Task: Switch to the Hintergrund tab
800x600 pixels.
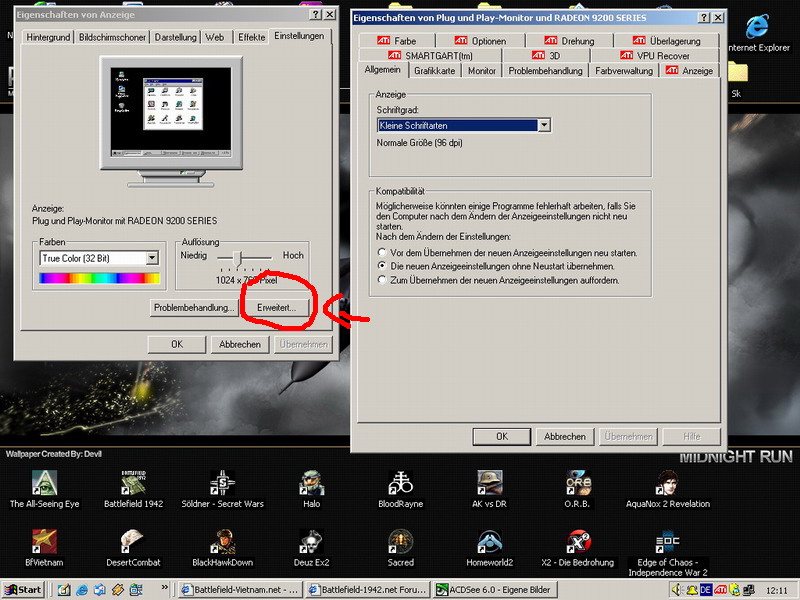Action: pos(48,37)
